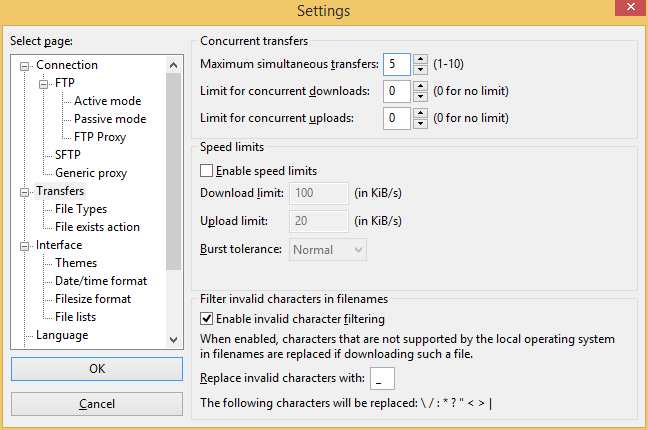Decrease concurrent uploads limit down arrow
Viewport: 648px width, 430px height.
[x=420, y=123]
